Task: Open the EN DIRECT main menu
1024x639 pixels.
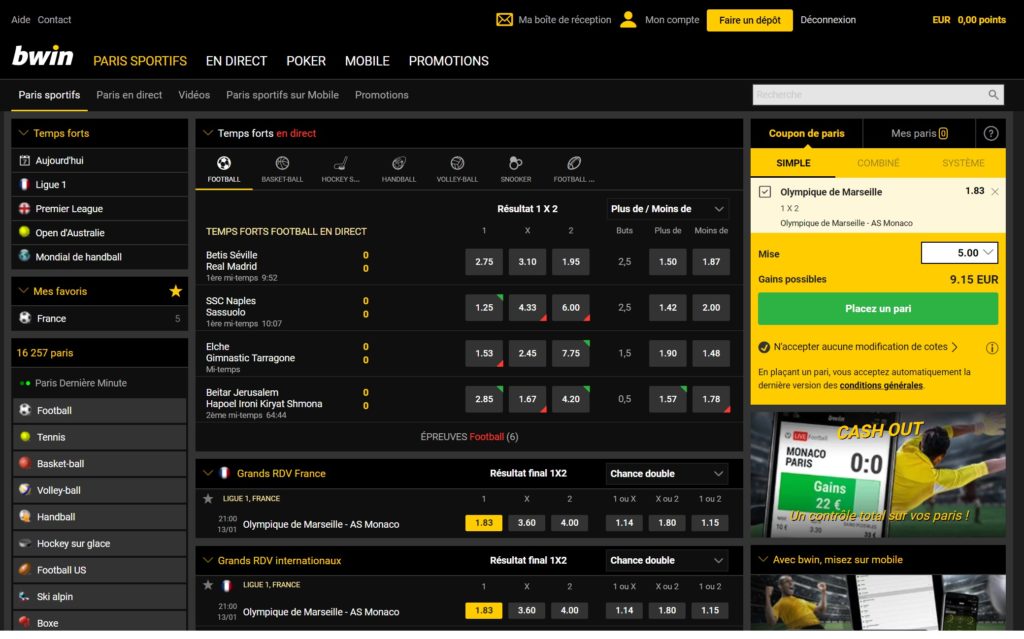Action: click(236, 61)
